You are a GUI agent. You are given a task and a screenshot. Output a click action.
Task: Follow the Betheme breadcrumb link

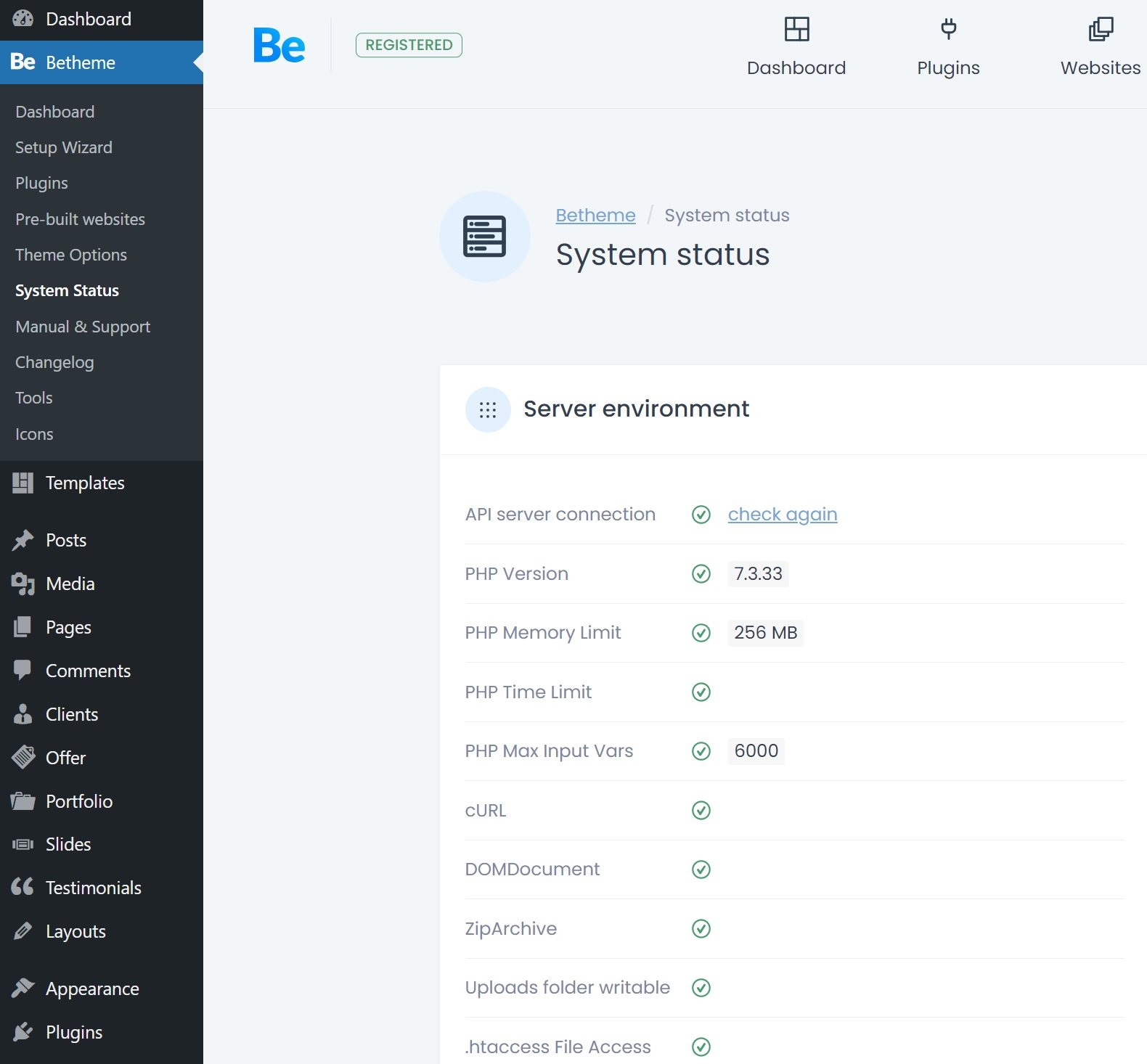[x=595, y=216]
